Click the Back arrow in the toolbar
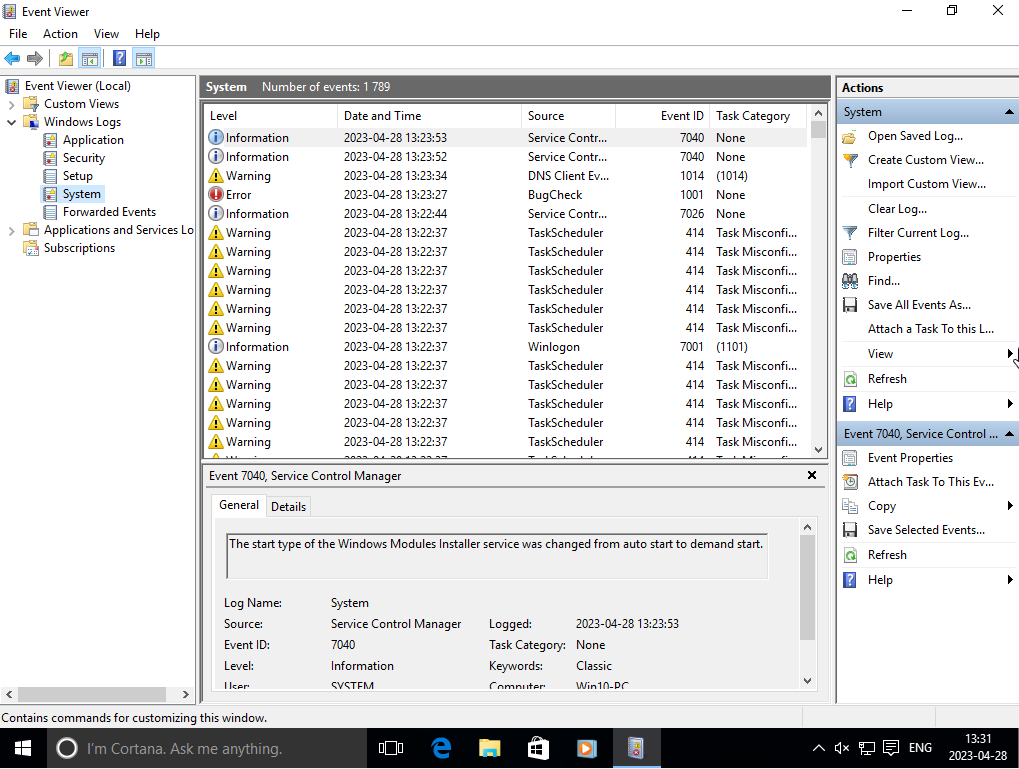 pos(12,59)
